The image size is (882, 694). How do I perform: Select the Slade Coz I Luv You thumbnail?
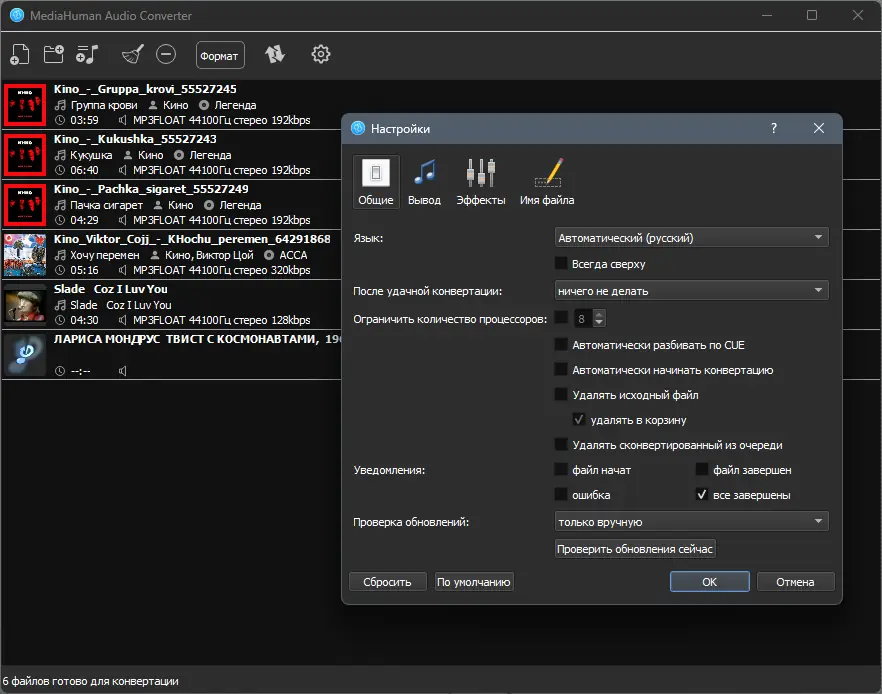pos(25,304)
